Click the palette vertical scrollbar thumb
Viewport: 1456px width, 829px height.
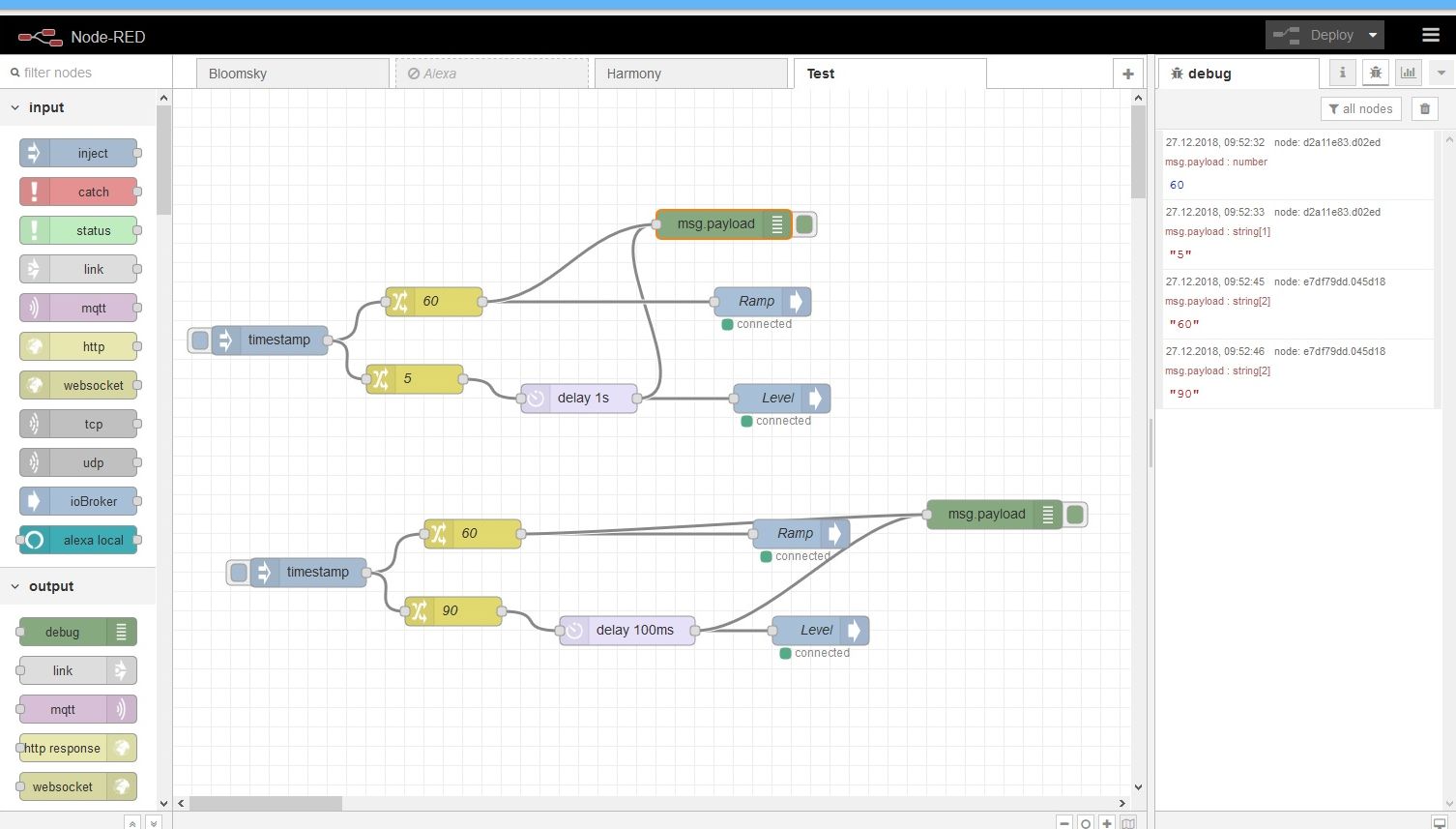click(x=163, y=160)
